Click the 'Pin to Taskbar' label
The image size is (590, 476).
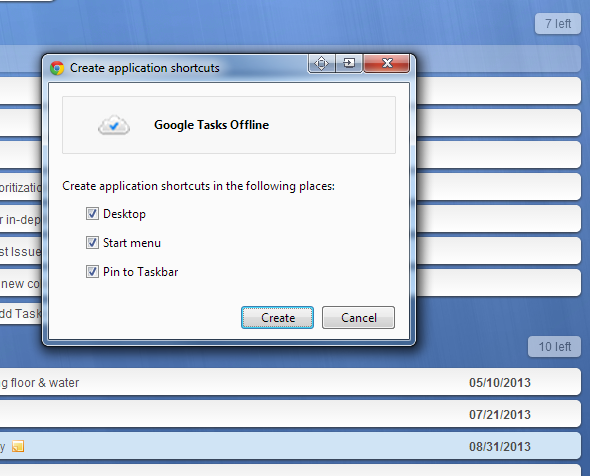pos(140,272)
